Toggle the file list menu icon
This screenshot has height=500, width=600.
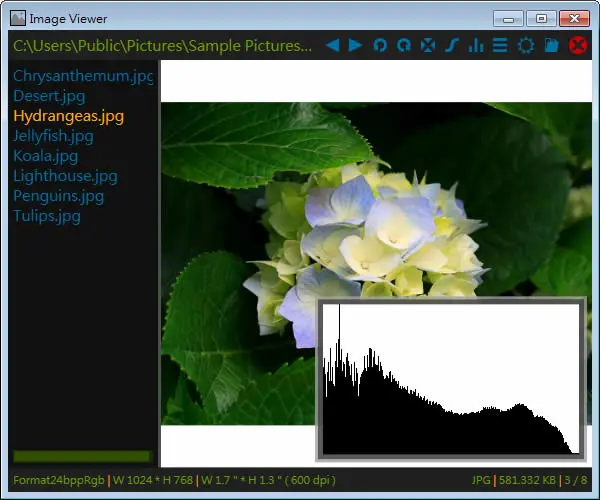pyautogui.click(x=500, y=46)
